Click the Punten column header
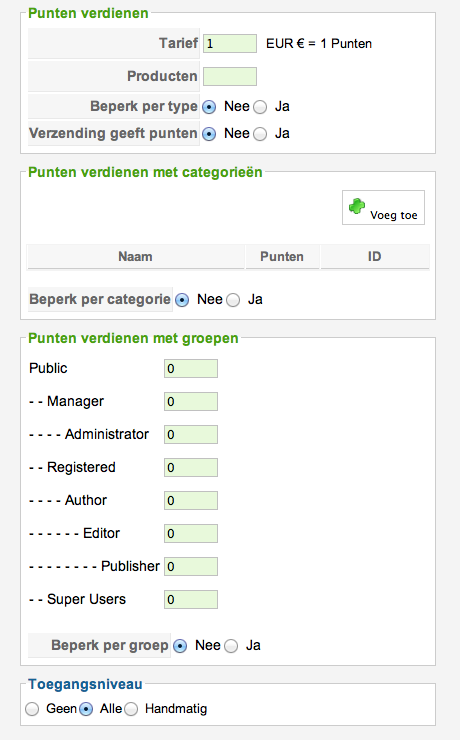This screenshot has width=460, height=740. pos(282,257)
